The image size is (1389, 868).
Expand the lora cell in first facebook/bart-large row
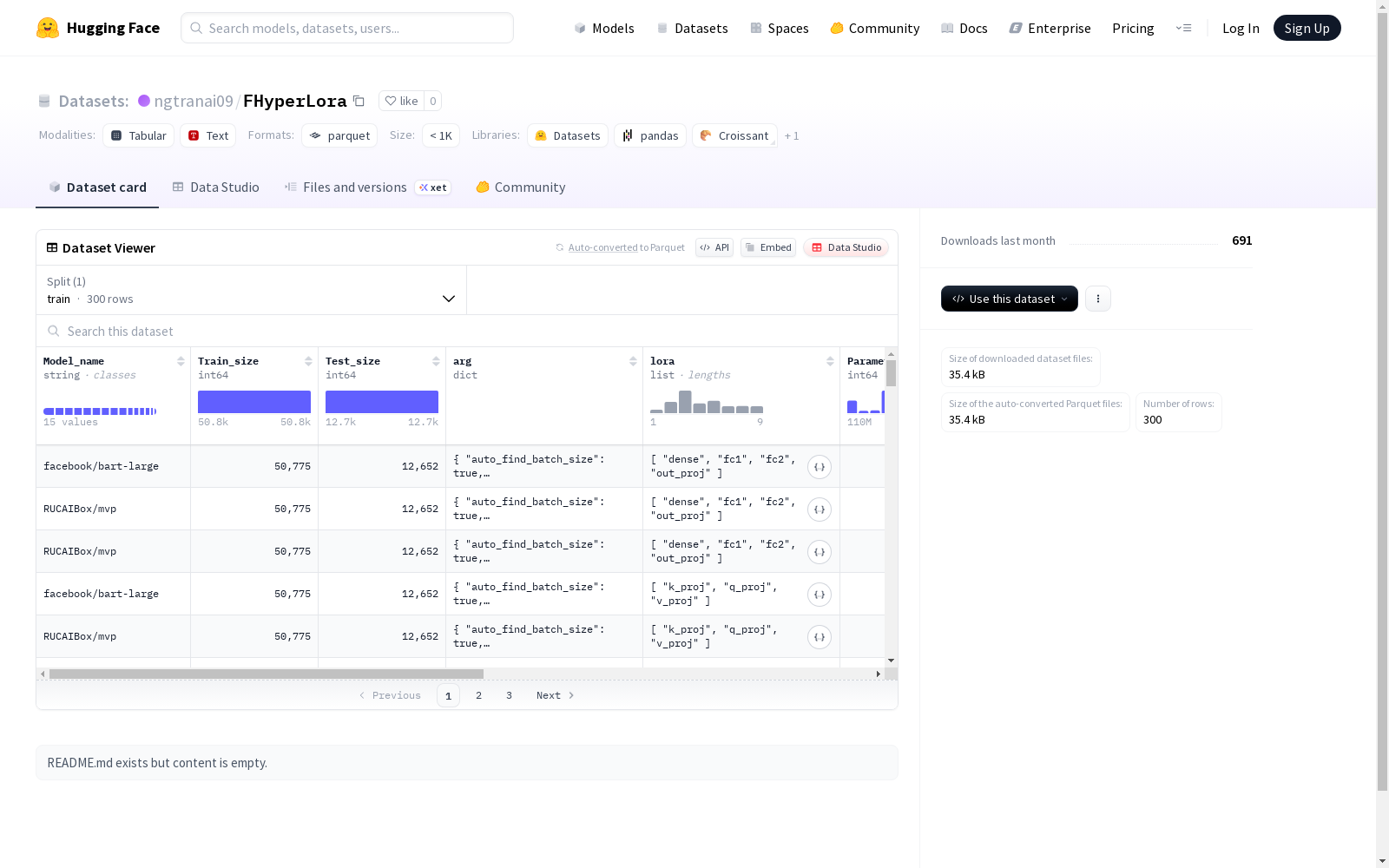(x=820, y=467)
